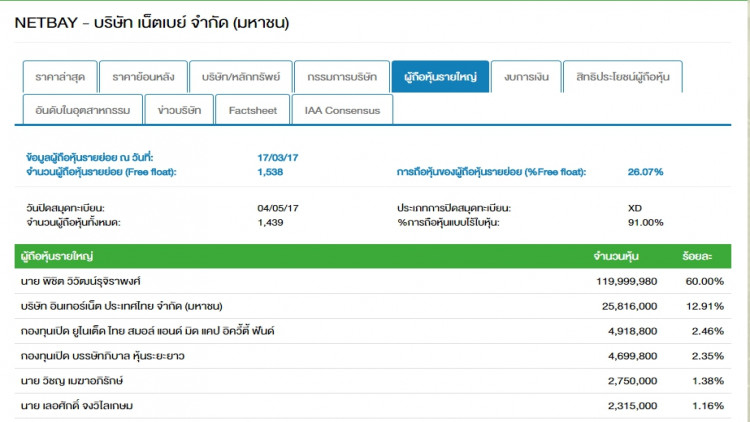The width and height of the screenshot is (750, 422).
Task: Click the total shareholders value 1,439
Action: coord(270,222)
